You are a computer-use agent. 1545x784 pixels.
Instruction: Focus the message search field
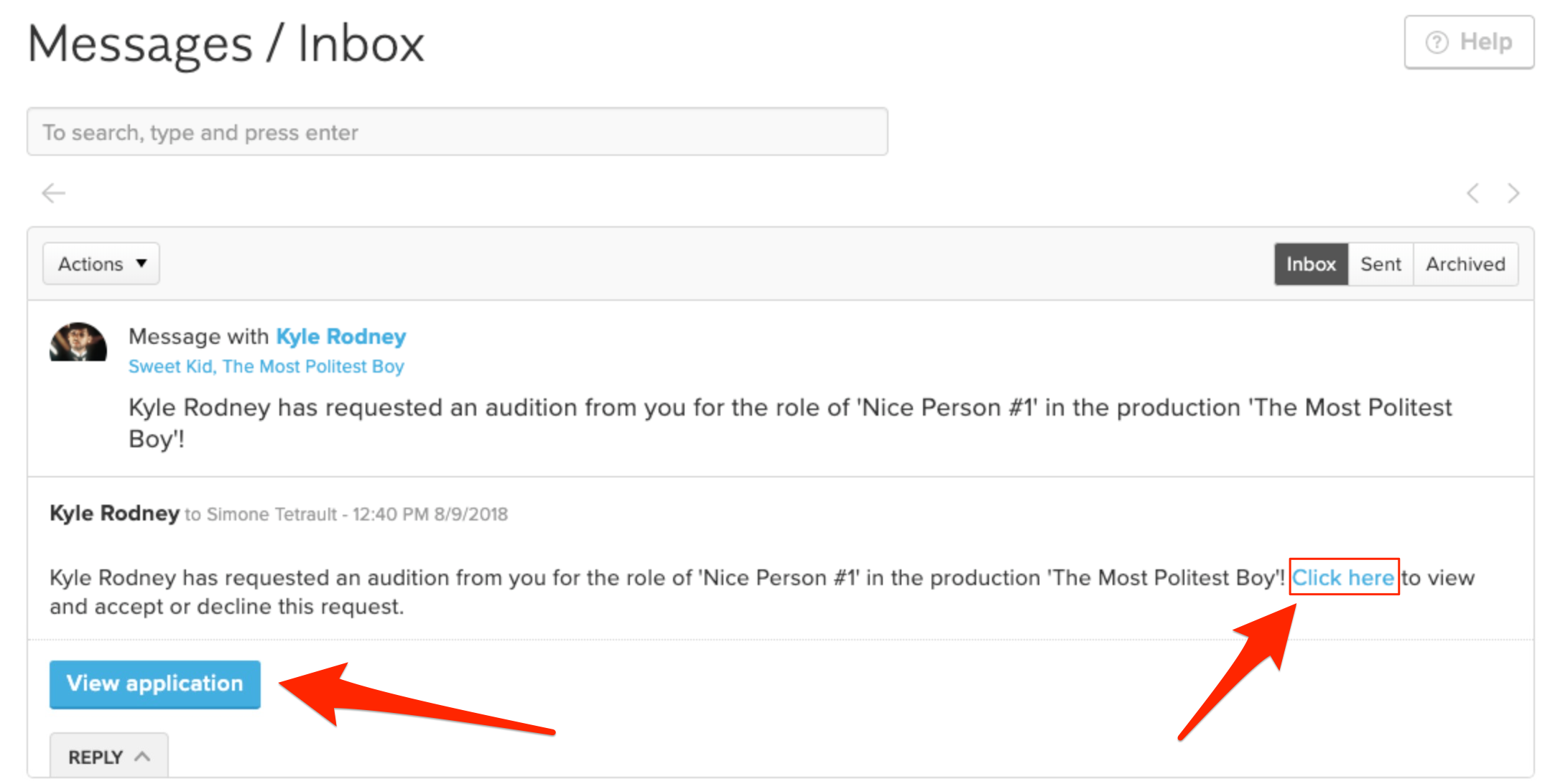[457, 132]
